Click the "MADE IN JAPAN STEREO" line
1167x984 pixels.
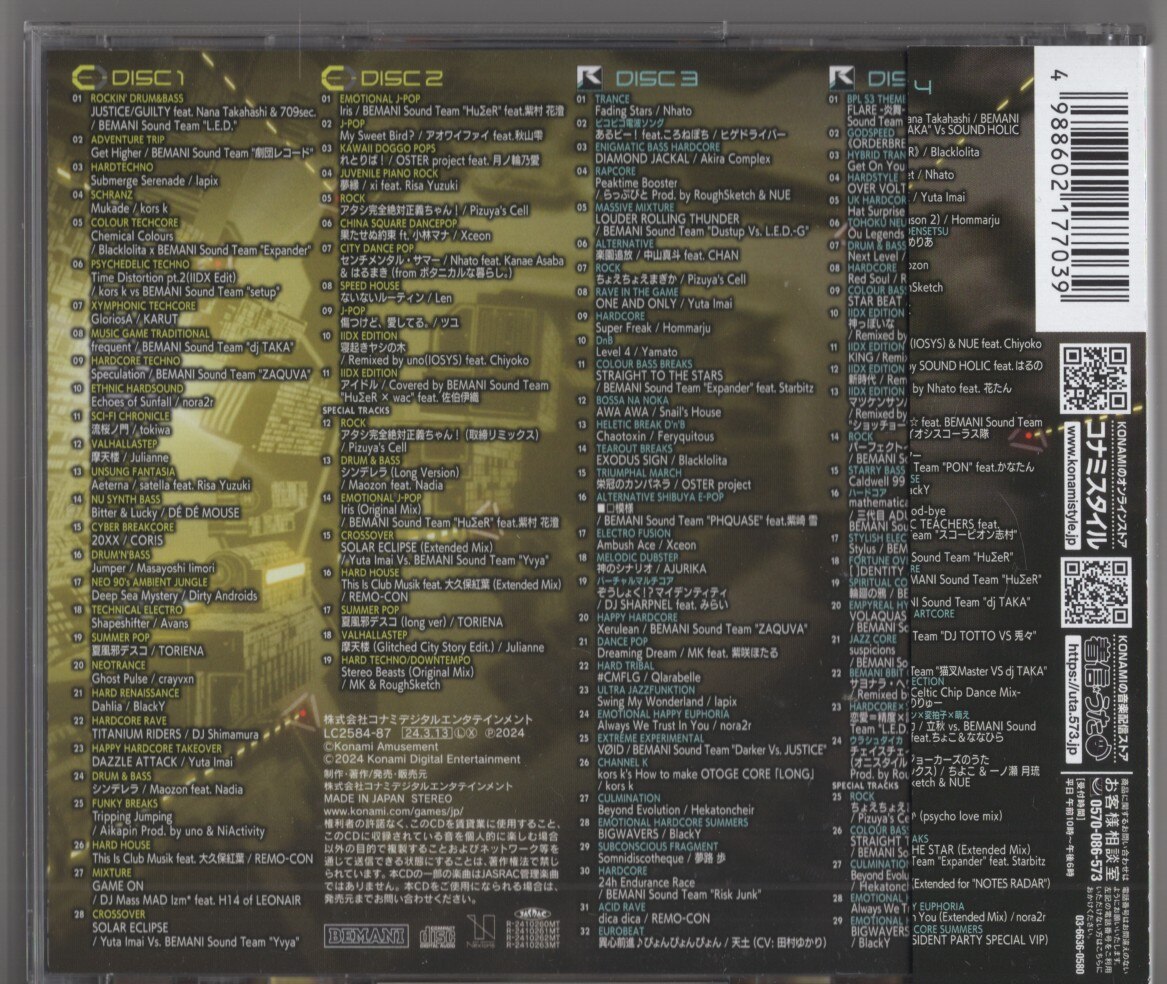point(388,799)
